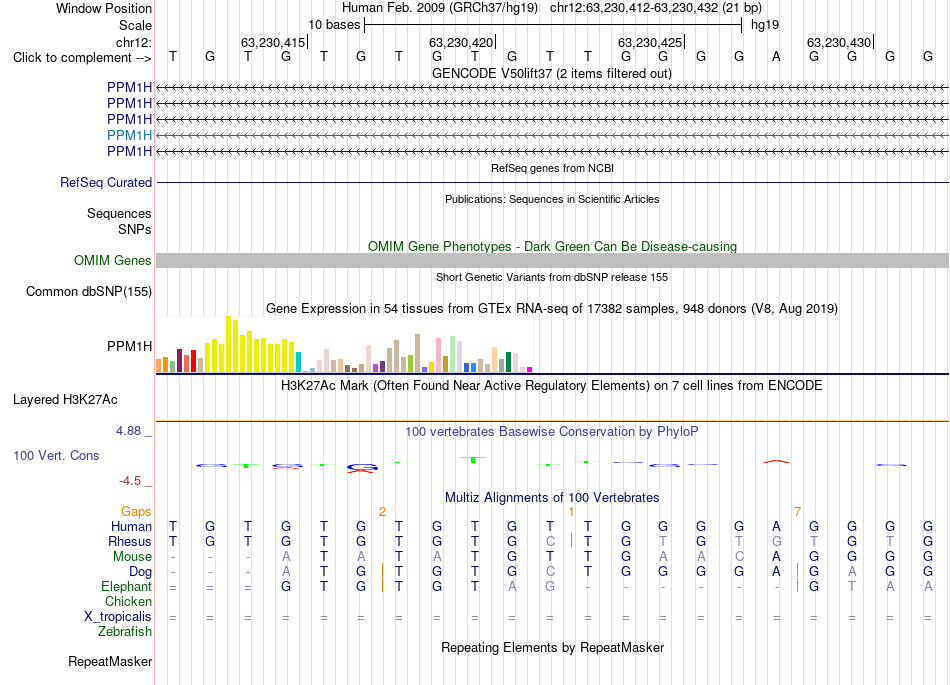The image size is (950, 685).
Task: Click the chr12:63,230,412-63,230,432 (21 bp) text
Action: pos(656,8)
